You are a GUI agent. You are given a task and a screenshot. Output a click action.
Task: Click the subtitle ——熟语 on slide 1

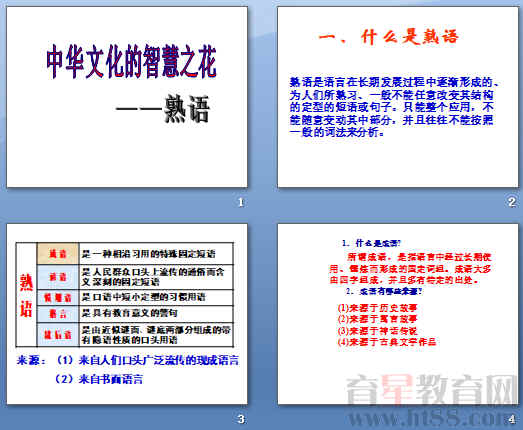click(163, 109)
